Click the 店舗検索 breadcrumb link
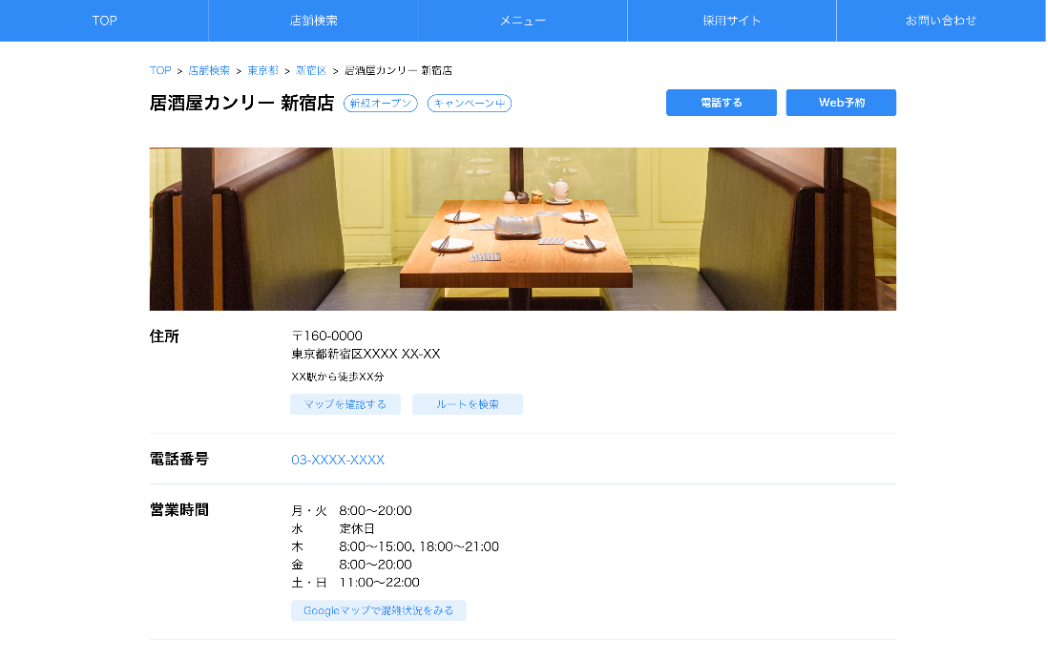The width and height of the screenshot is (1048, 656). (209, 71)
